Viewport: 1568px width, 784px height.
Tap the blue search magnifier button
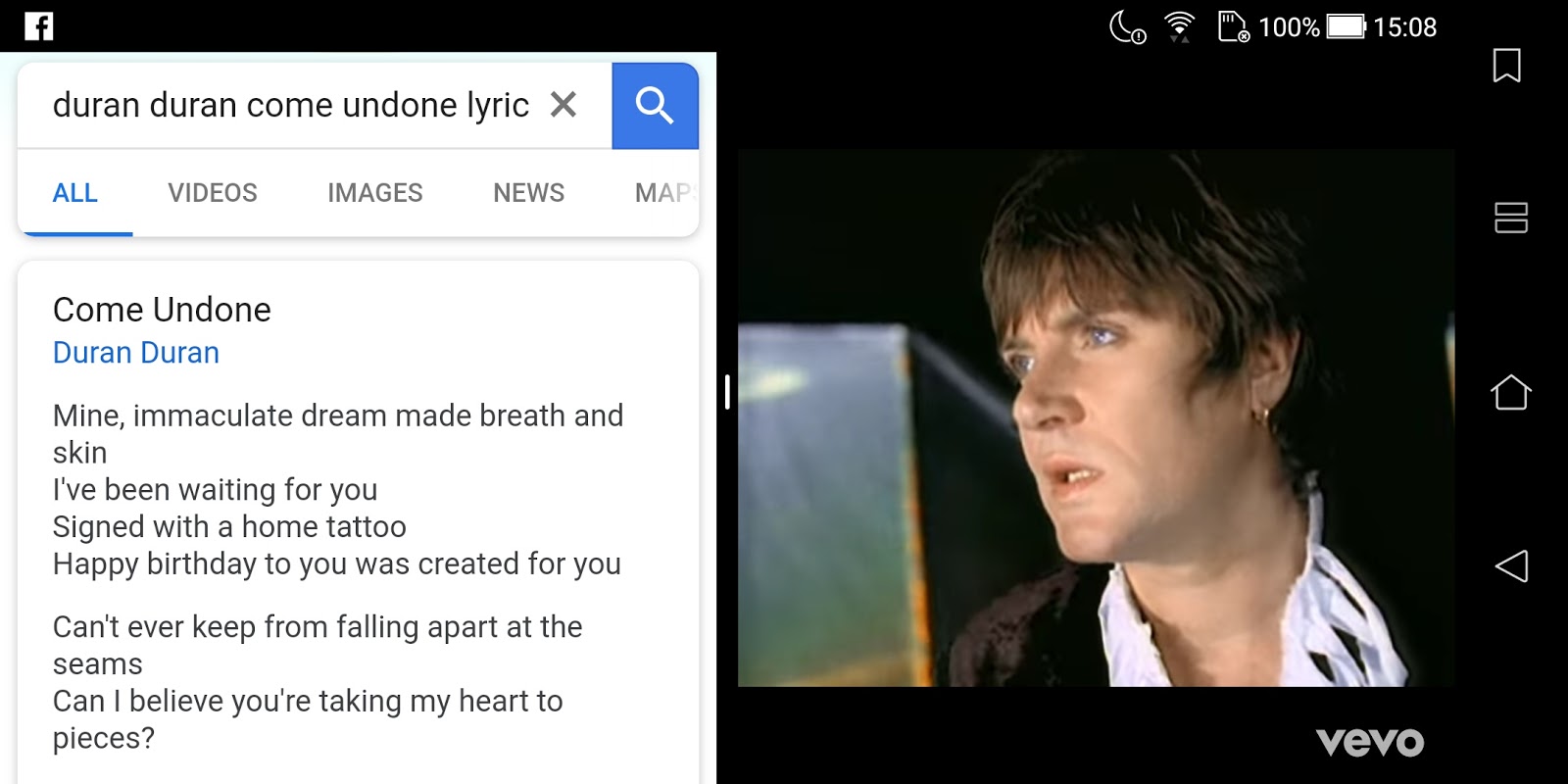(655, 106)
